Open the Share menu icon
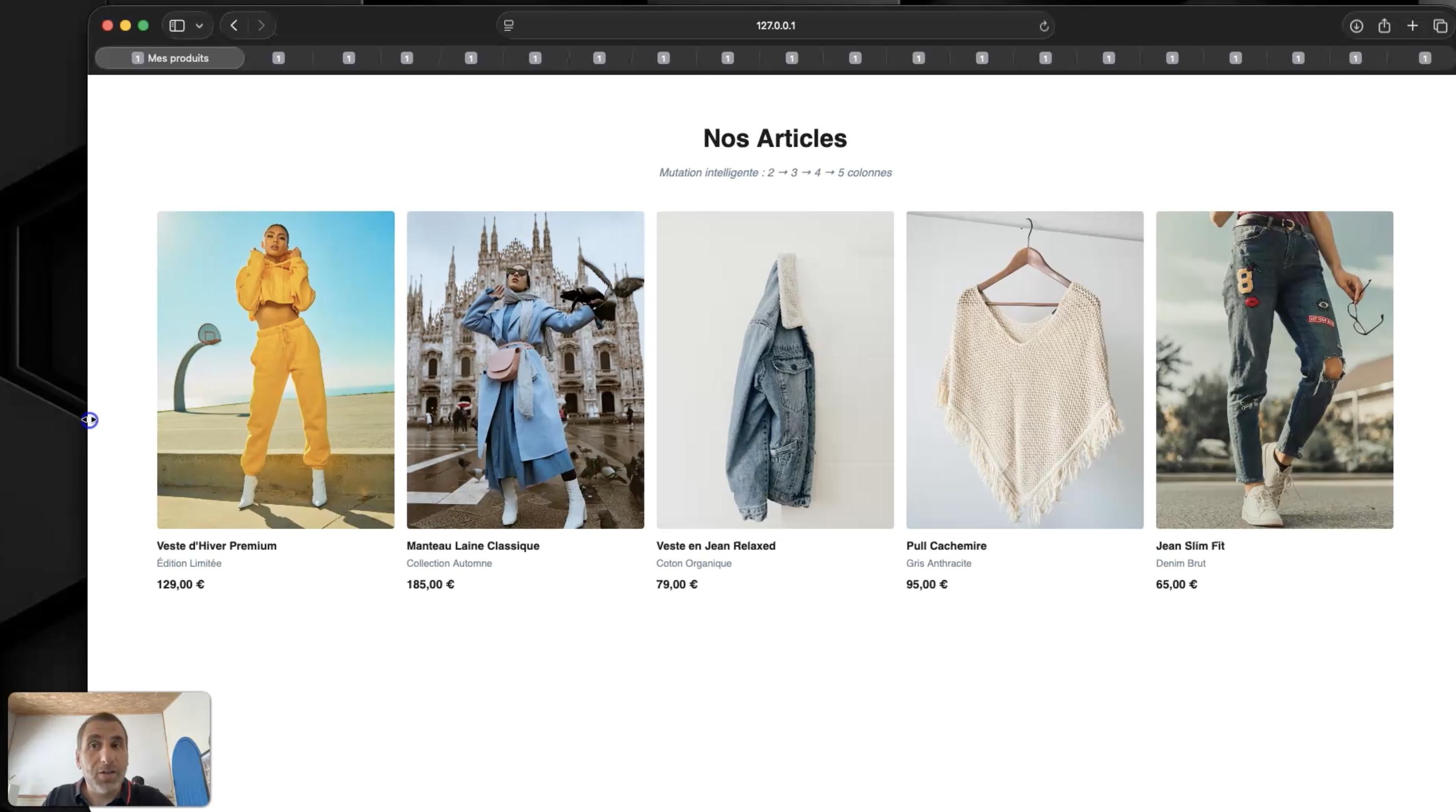The height and width of the screenshot is (812, 1456). click(x=1384, y=26)
